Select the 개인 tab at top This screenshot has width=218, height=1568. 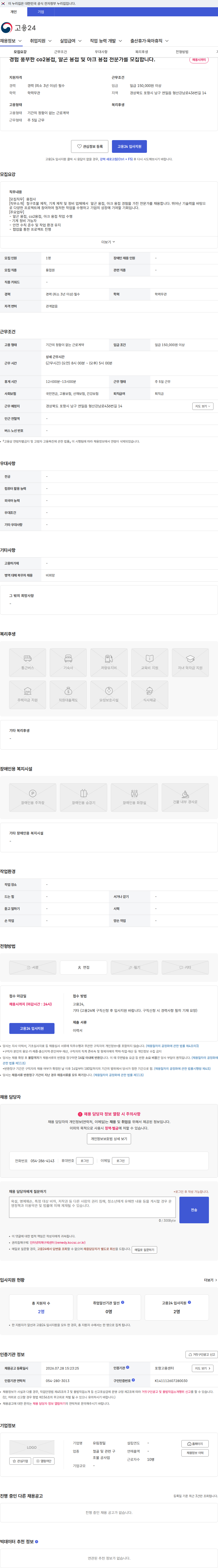13,12
